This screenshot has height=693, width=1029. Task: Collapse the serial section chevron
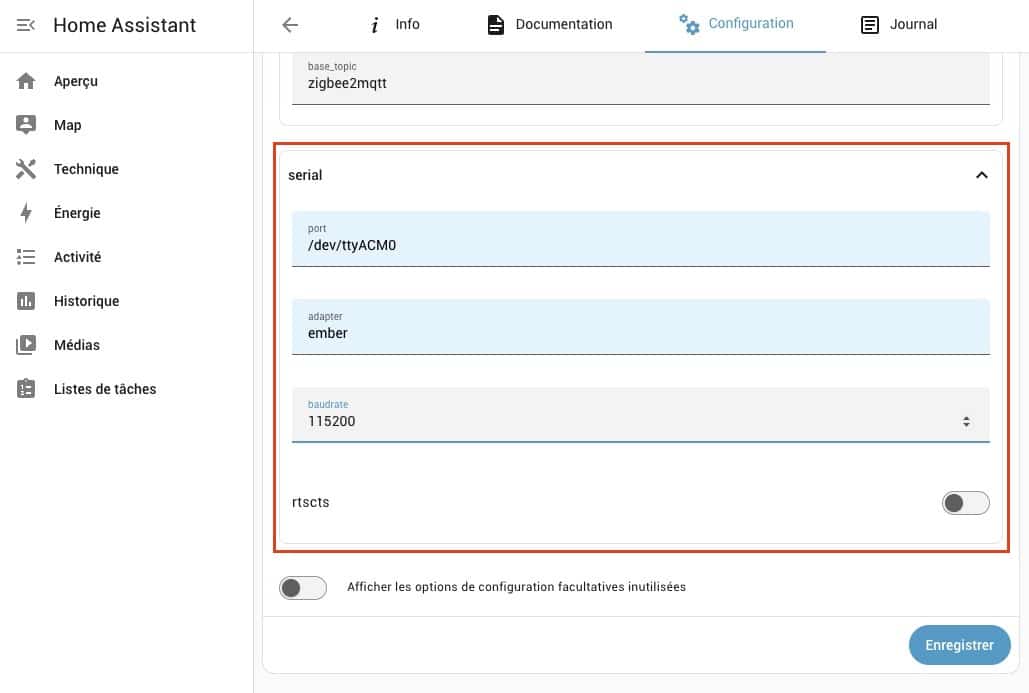point(981,175)
